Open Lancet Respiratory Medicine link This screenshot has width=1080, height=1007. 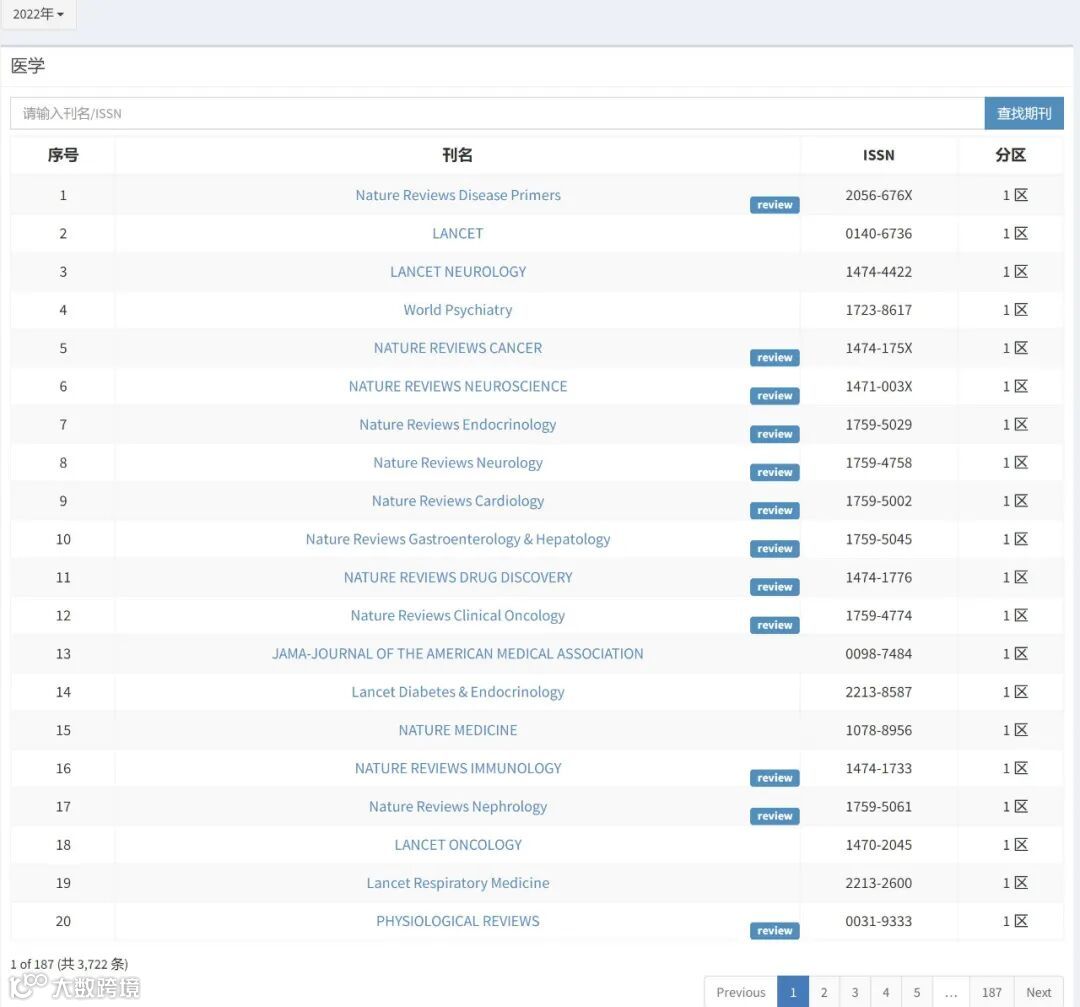(x=457, y=883)
